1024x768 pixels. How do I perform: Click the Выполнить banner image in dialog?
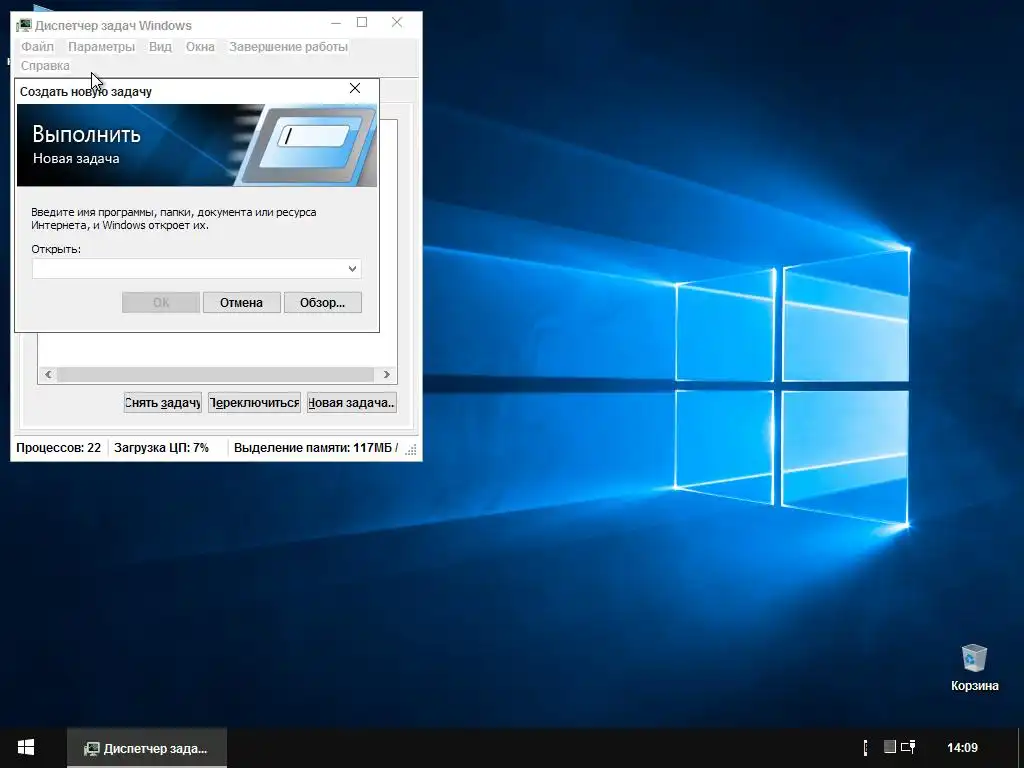(197, 146)
